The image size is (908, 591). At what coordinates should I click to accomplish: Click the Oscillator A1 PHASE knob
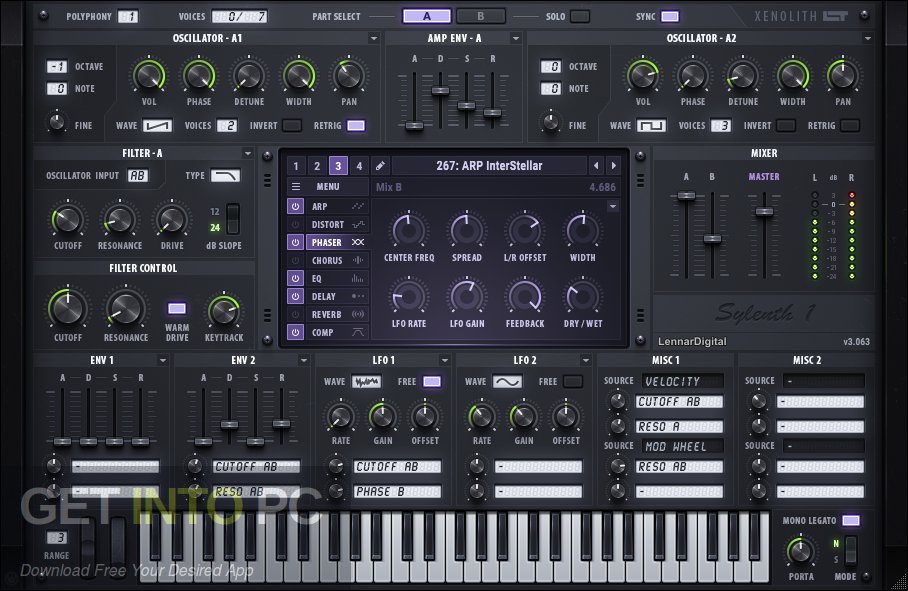tap(199, 76)
